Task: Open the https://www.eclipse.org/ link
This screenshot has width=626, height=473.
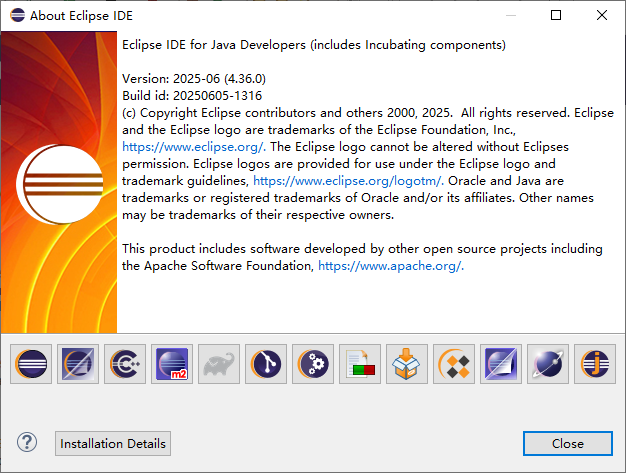Action: coord(194,147)
